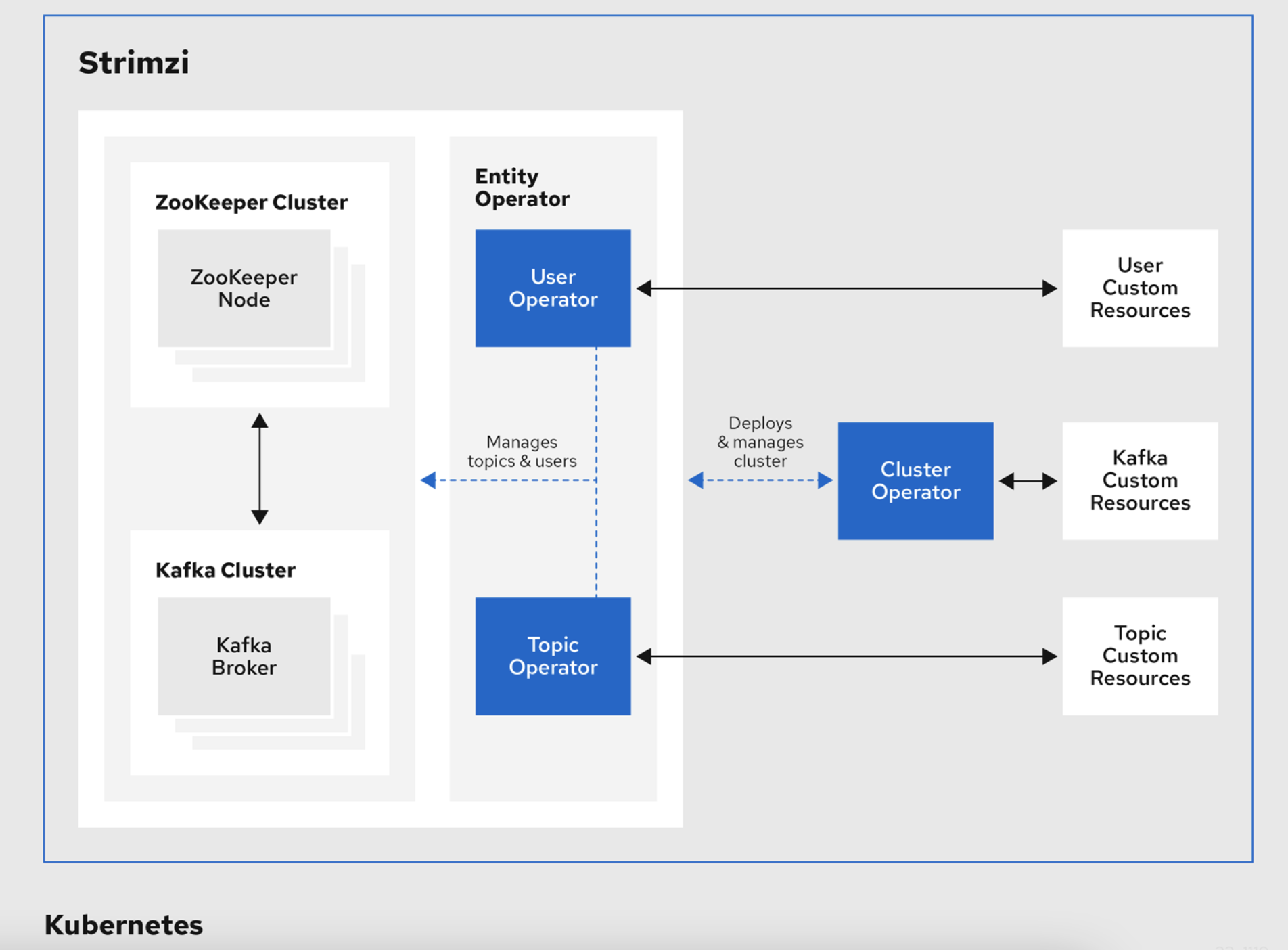Click dashed blue arrow under 'Deploys & manages cluster'
This screenshot has height=950, width=1288.
tap(760, 480)
